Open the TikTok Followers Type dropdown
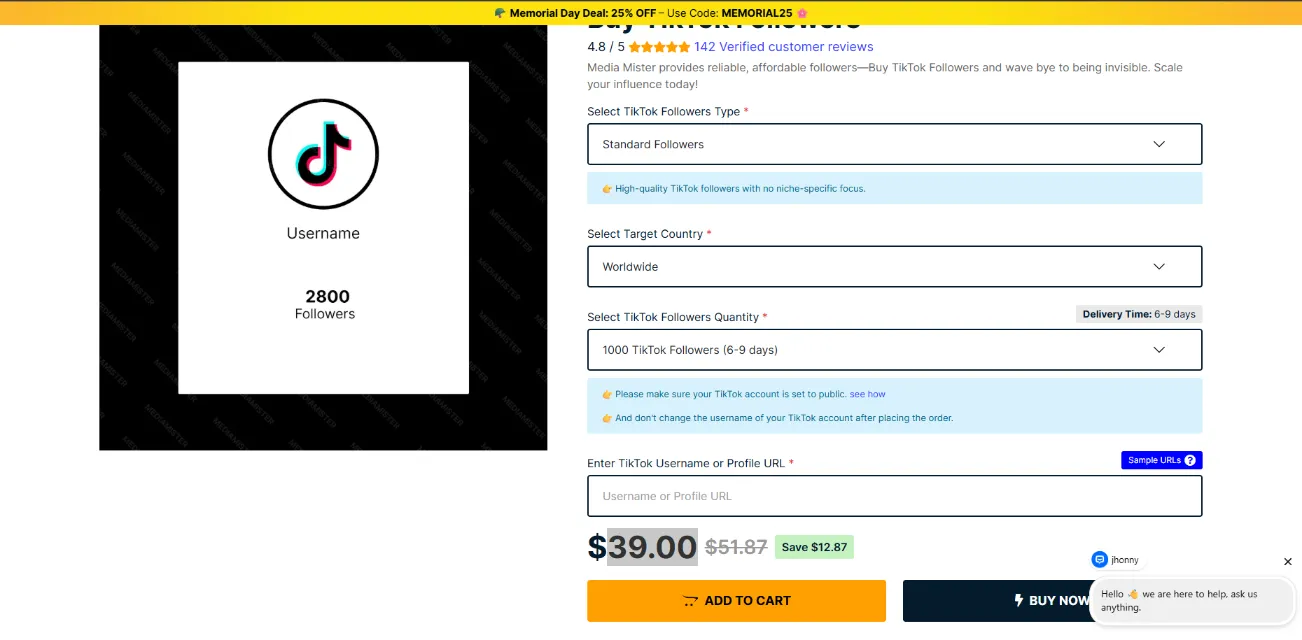Viewport: 1302px width, 640px height. coord(894,144)
